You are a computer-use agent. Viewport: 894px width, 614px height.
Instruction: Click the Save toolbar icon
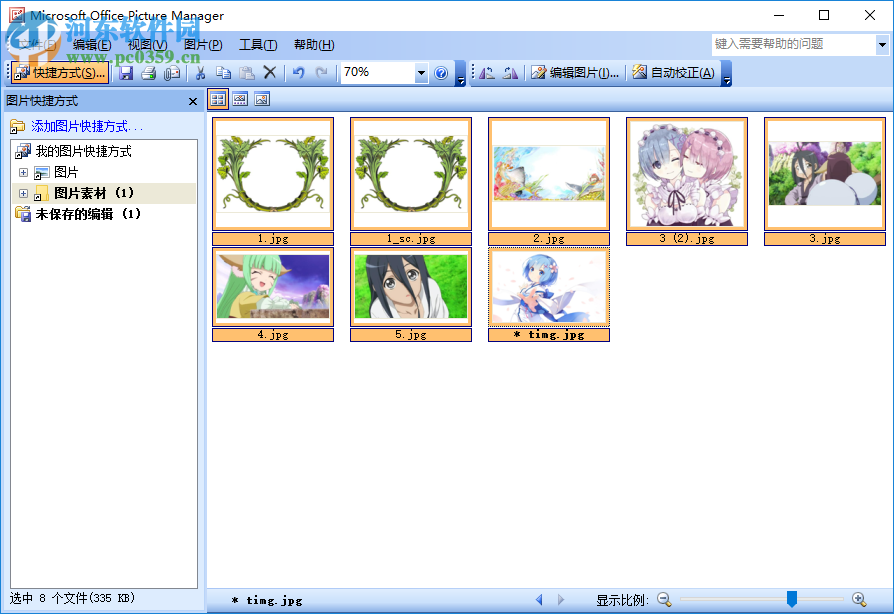pos(126,73)
